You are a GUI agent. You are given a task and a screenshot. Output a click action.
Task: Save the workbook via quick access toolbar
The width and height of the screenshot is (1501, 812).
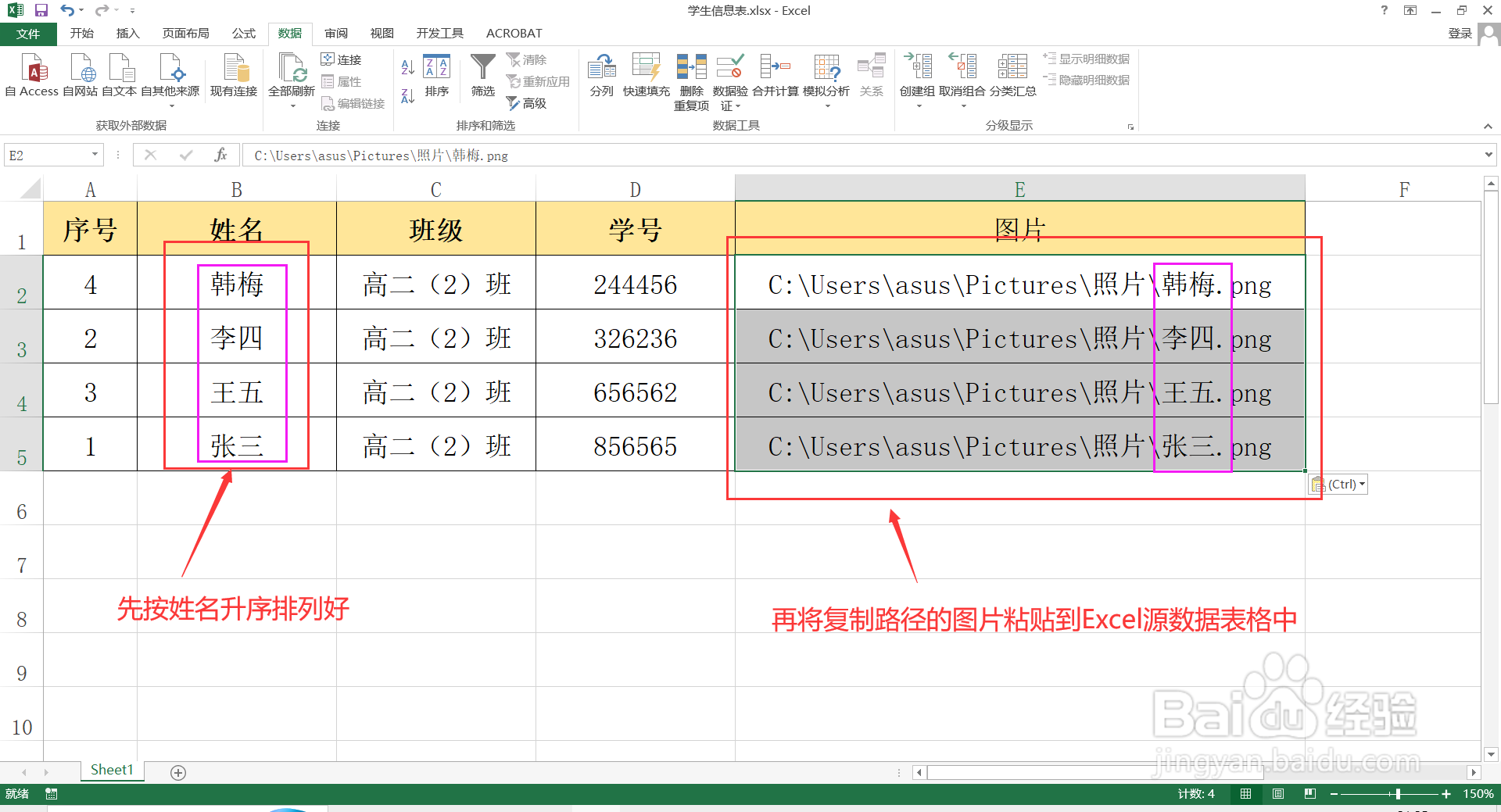tap(41, 10)
